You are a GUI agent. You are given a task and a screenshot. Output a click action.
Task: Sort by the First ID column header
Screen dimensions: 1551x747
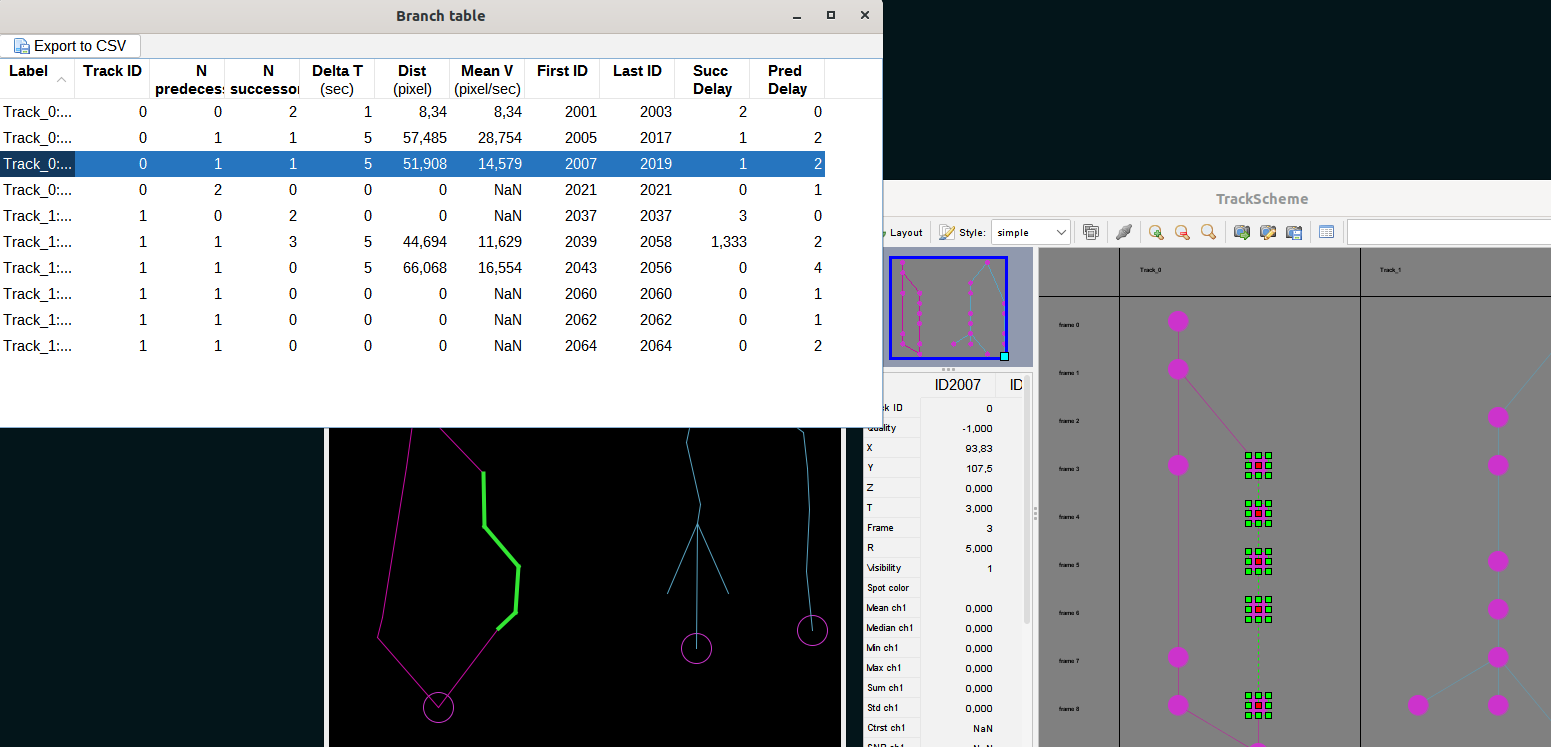pyautogui.click(x=562, y=79)
